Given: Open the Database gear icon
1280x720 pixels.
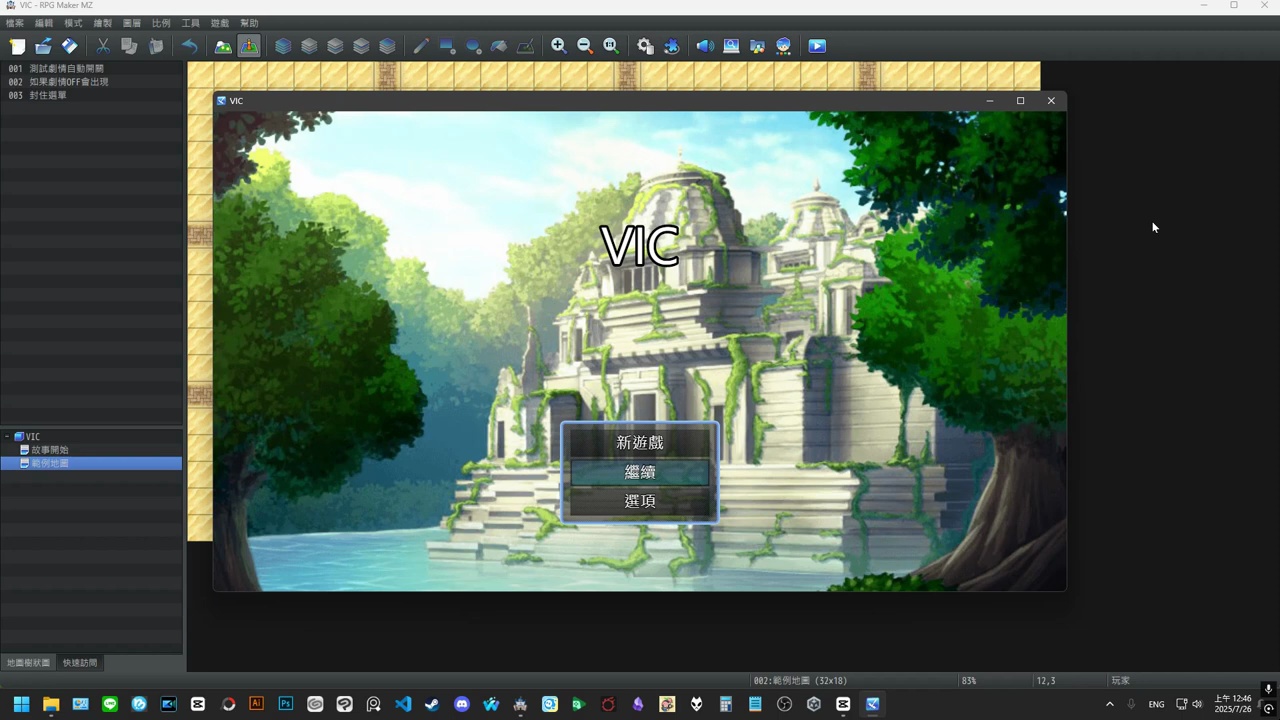Looking at the screenshot, I should [x=645, y=46].
